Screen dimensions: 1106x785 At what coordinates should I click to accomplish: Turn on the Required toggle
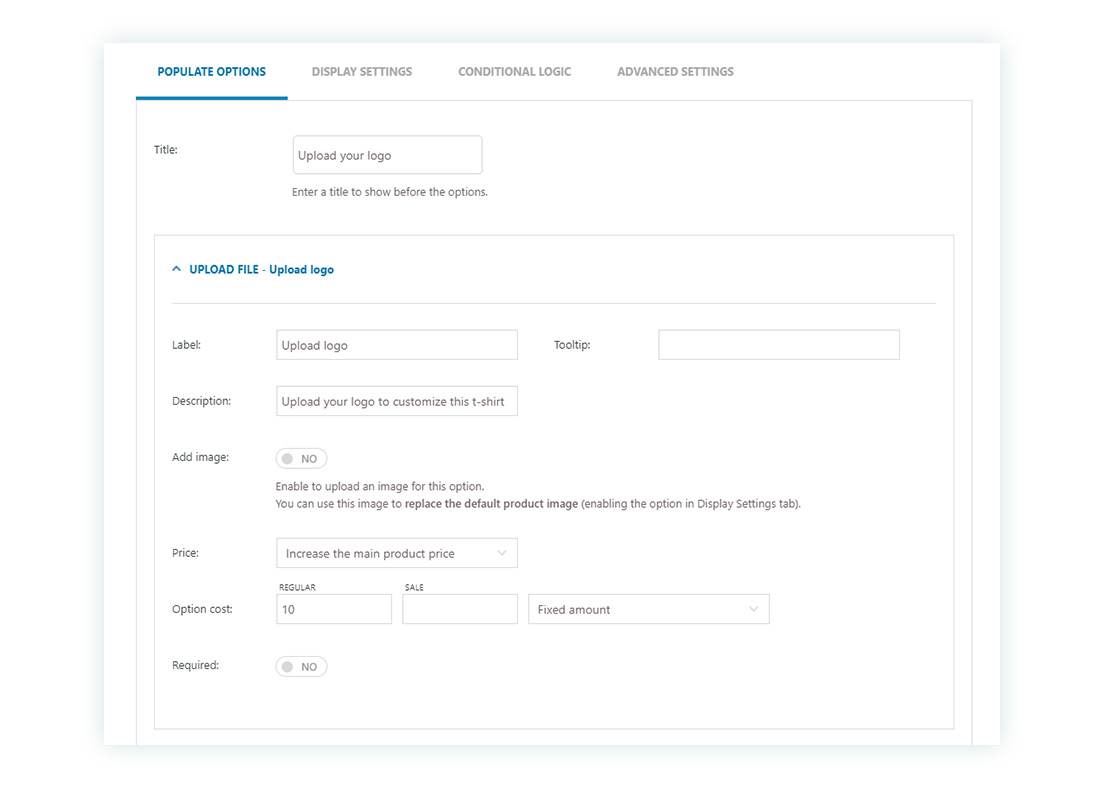[x=301, y=665]
